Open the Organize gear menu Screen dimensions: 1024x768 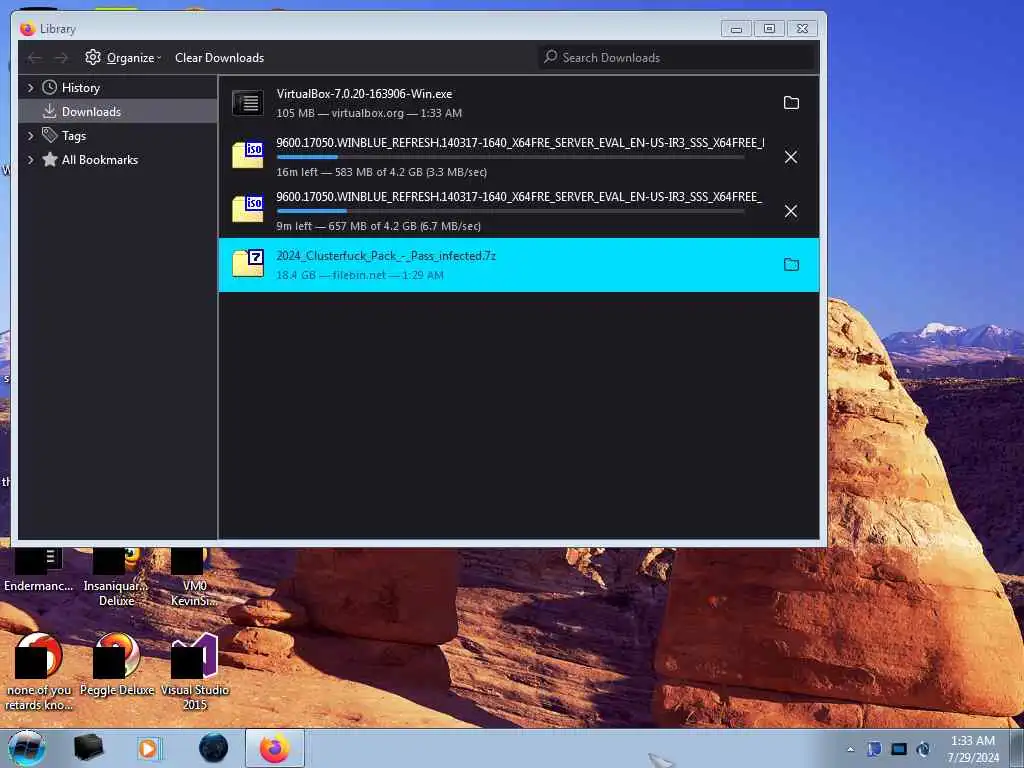[123, 57]
